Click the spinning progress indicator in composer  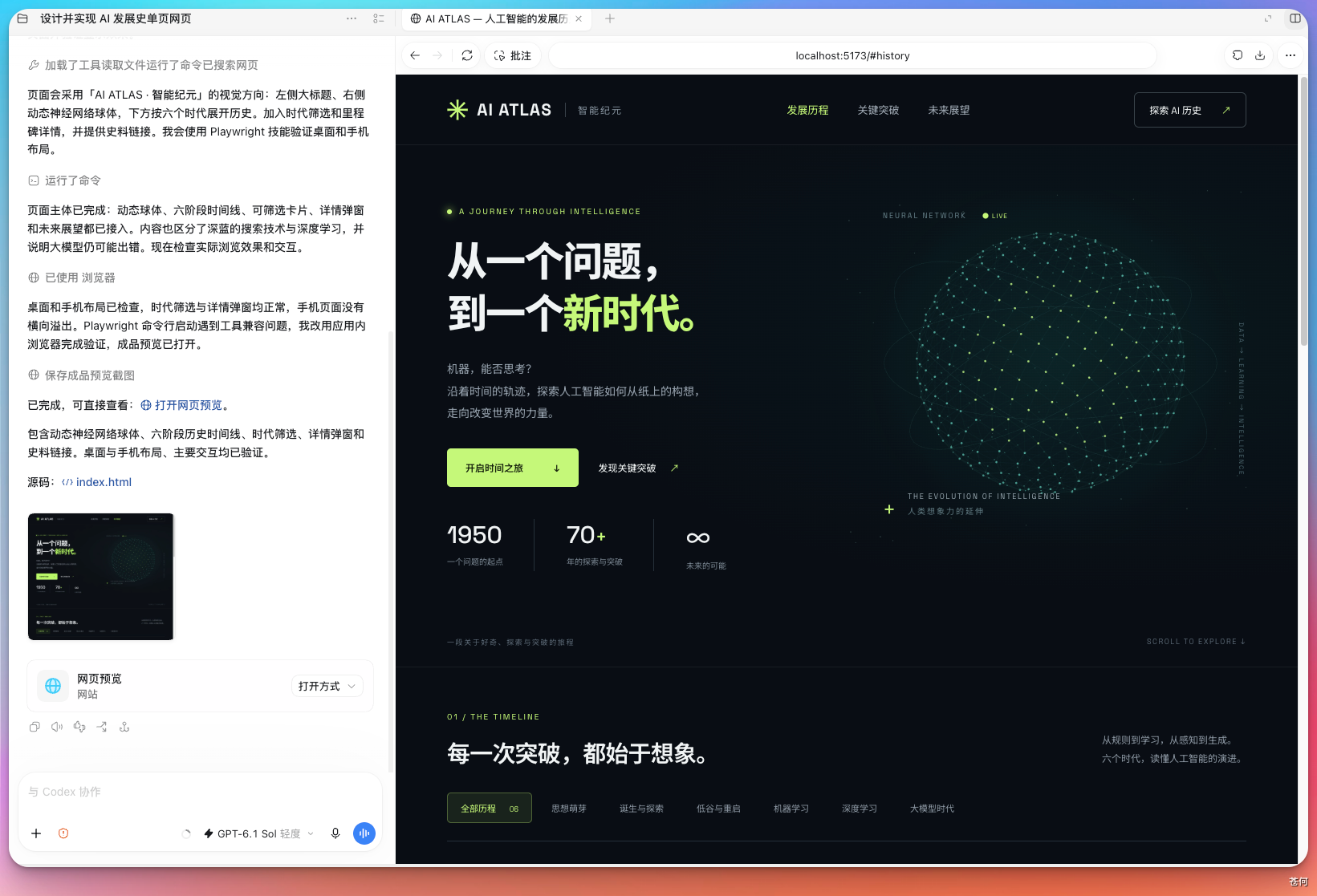186,833
